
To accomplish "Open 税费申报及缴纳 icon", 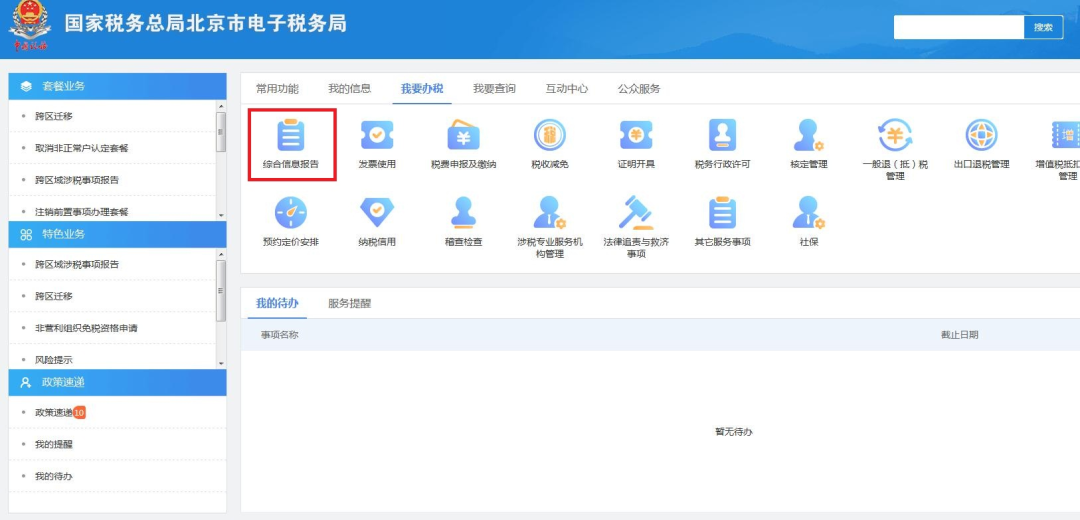I will point(464,135).
